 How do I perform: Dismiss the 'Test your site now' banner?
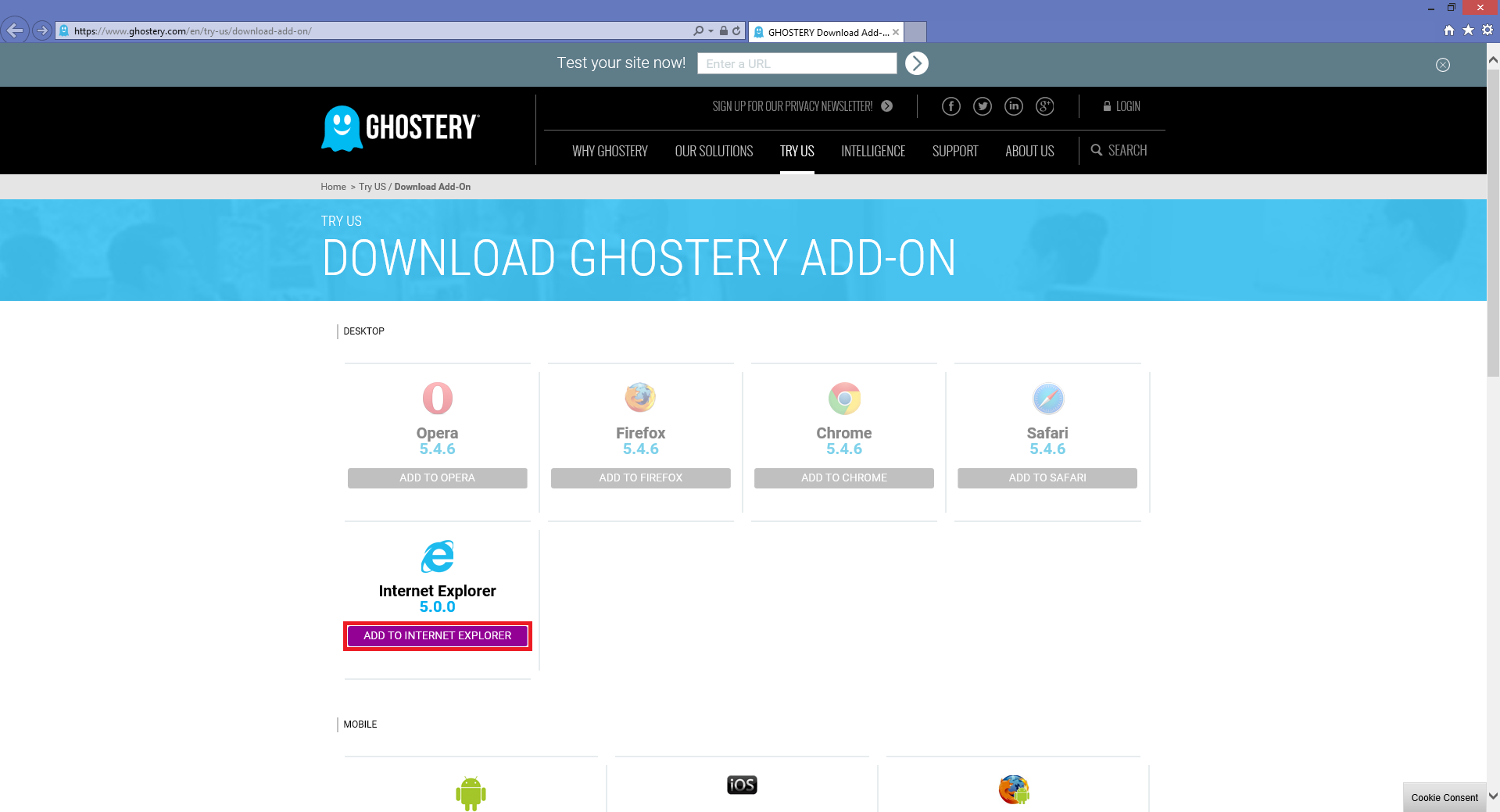point(1442,65)
